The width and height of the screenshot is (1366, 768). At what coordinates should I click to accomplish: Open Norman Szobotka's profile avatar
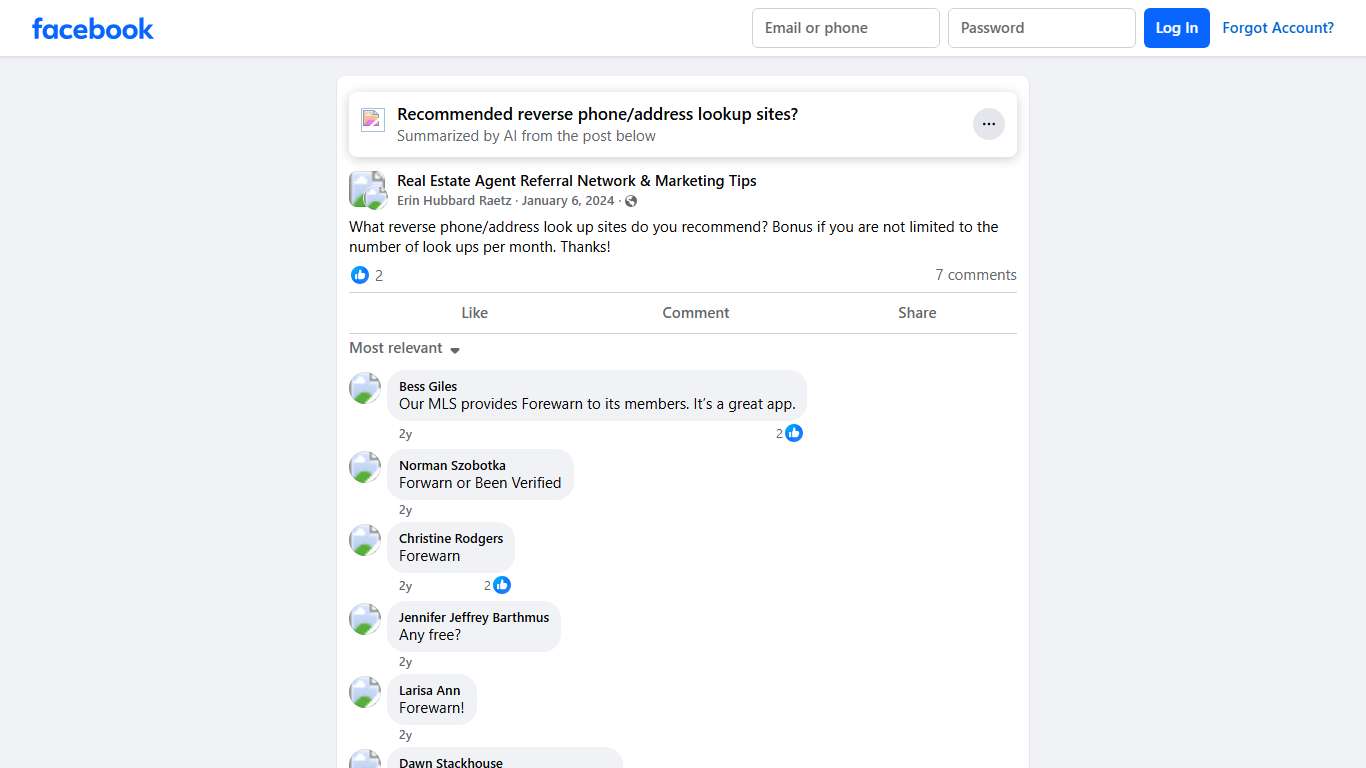[365, 467]
